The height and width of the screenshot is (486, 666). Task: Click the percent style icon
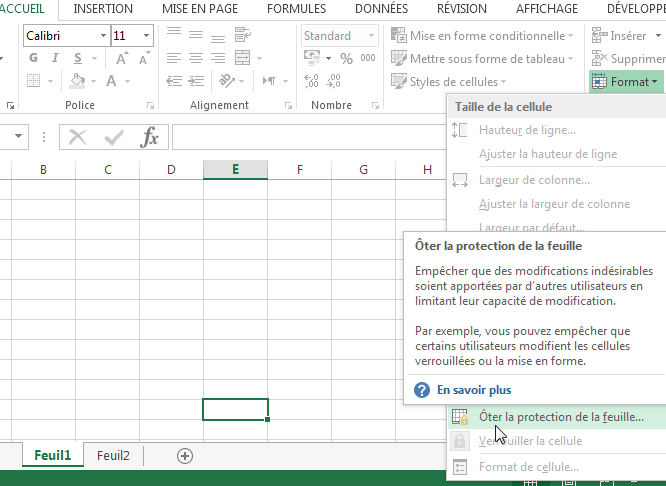pos(345,58)
